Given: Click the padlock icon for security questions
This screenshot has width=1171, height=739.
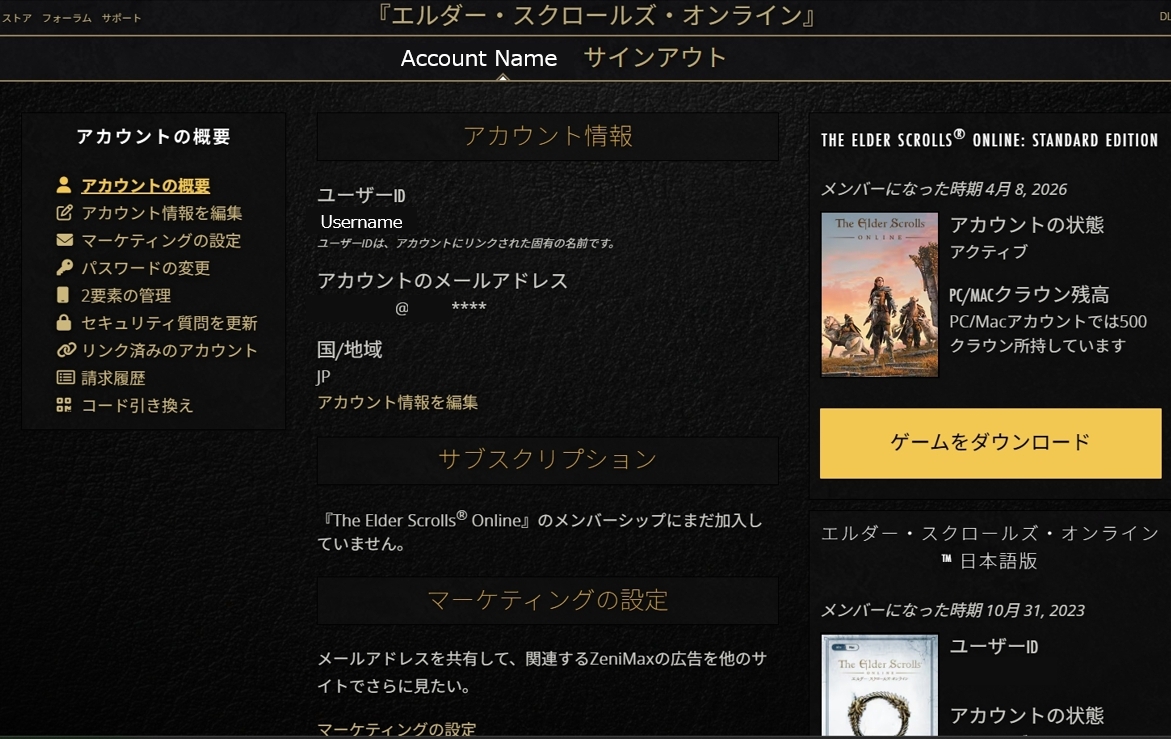Looking at the screenshot, I should pyautogui.click(x=64, y=323).
